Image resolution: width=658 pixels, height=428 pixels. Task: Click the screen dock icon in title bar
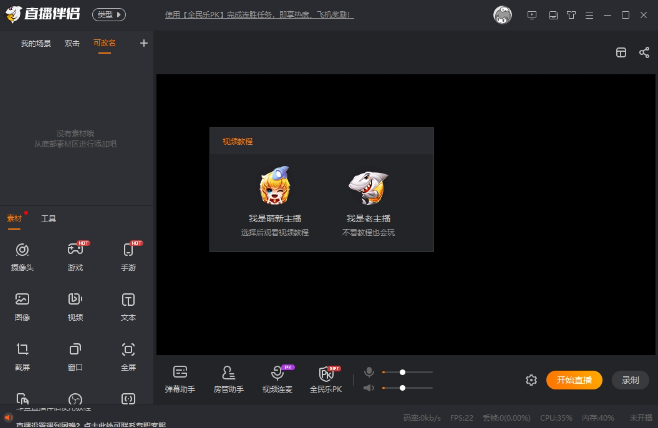pos(554,15)
